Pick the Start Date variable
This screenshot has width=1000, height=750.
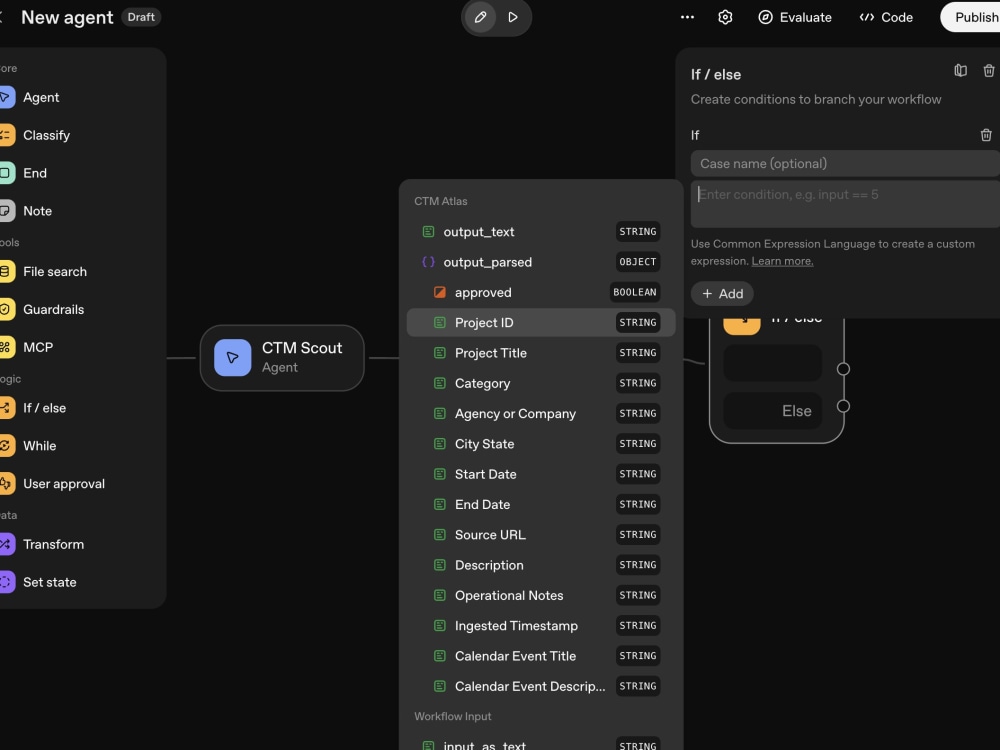541,474
